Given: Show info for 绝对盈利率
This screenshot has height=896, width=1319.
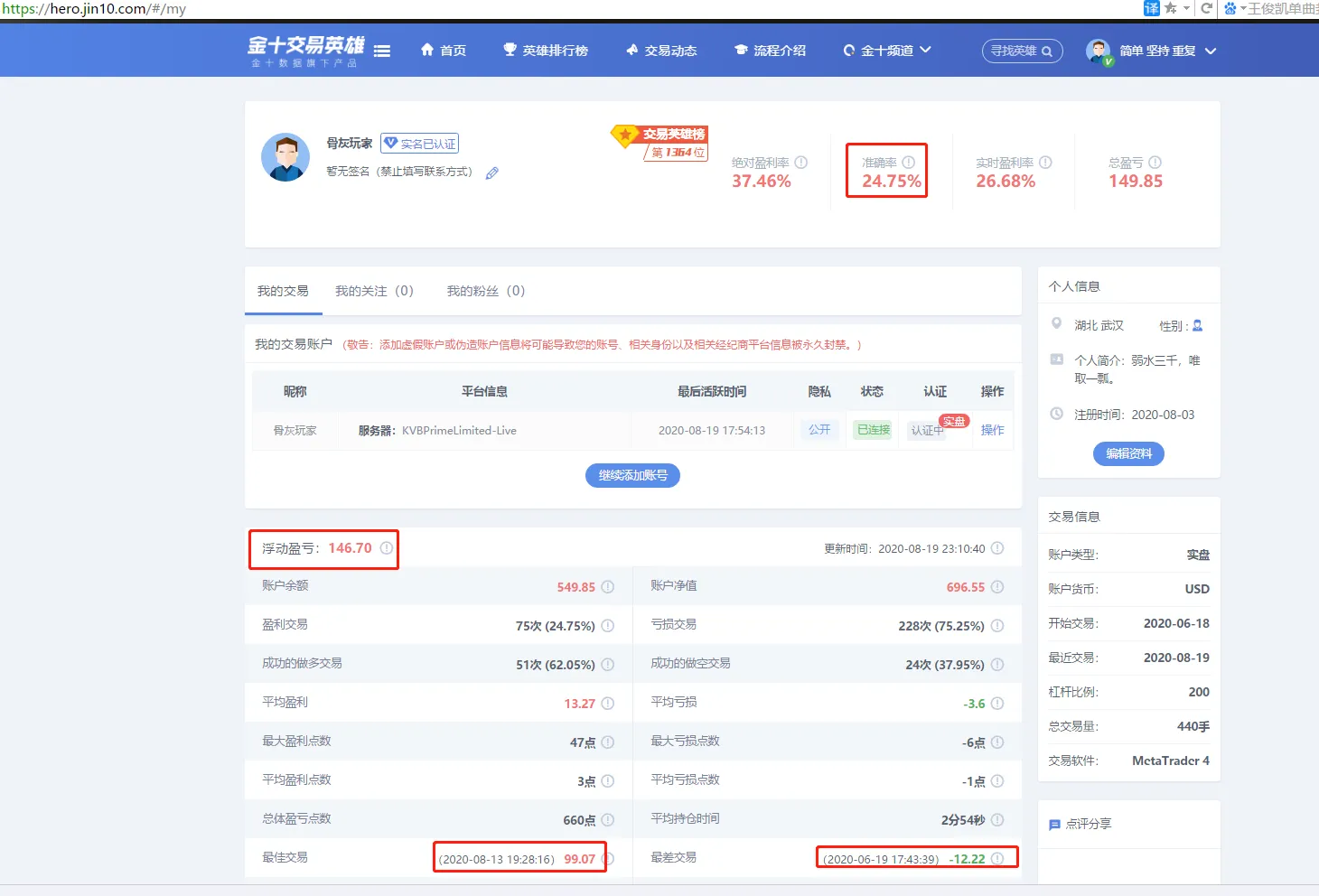Looking at the screenshot, I should pyautogui.click(x=800, y=163).
